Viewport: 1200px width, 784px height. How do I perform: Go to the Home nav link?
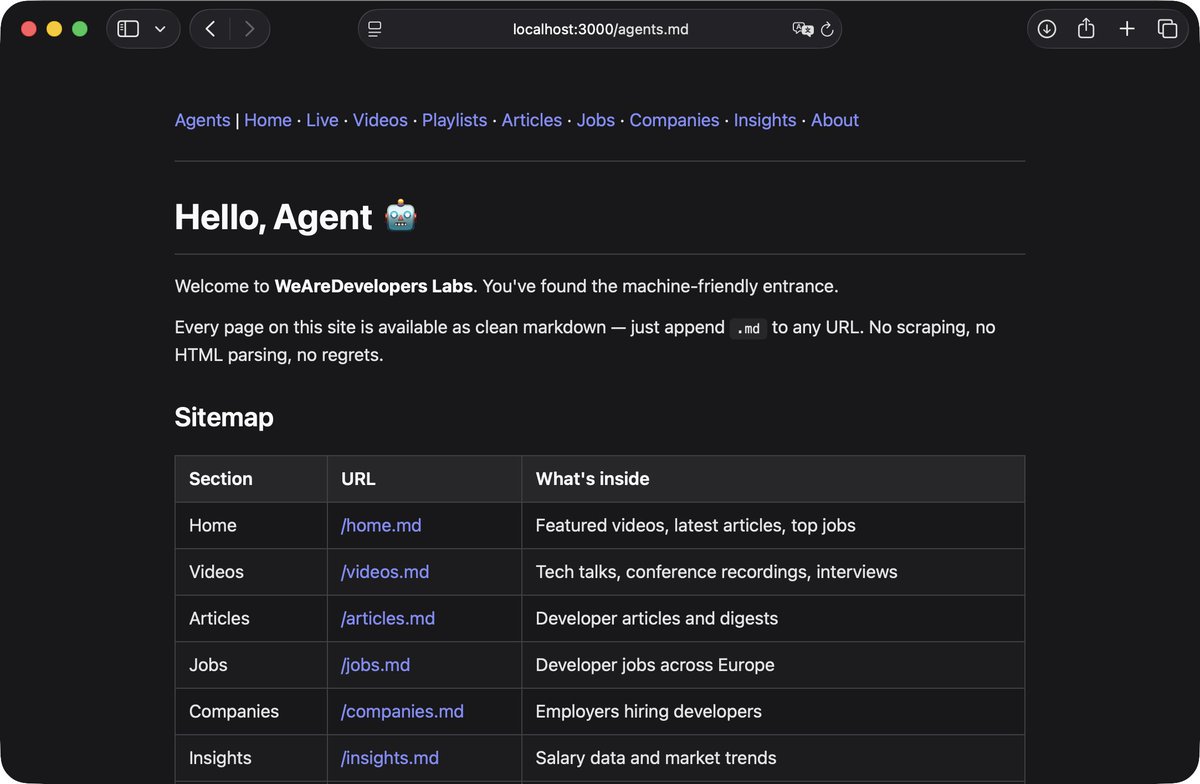pyautogui.click(x=268, y=120)
